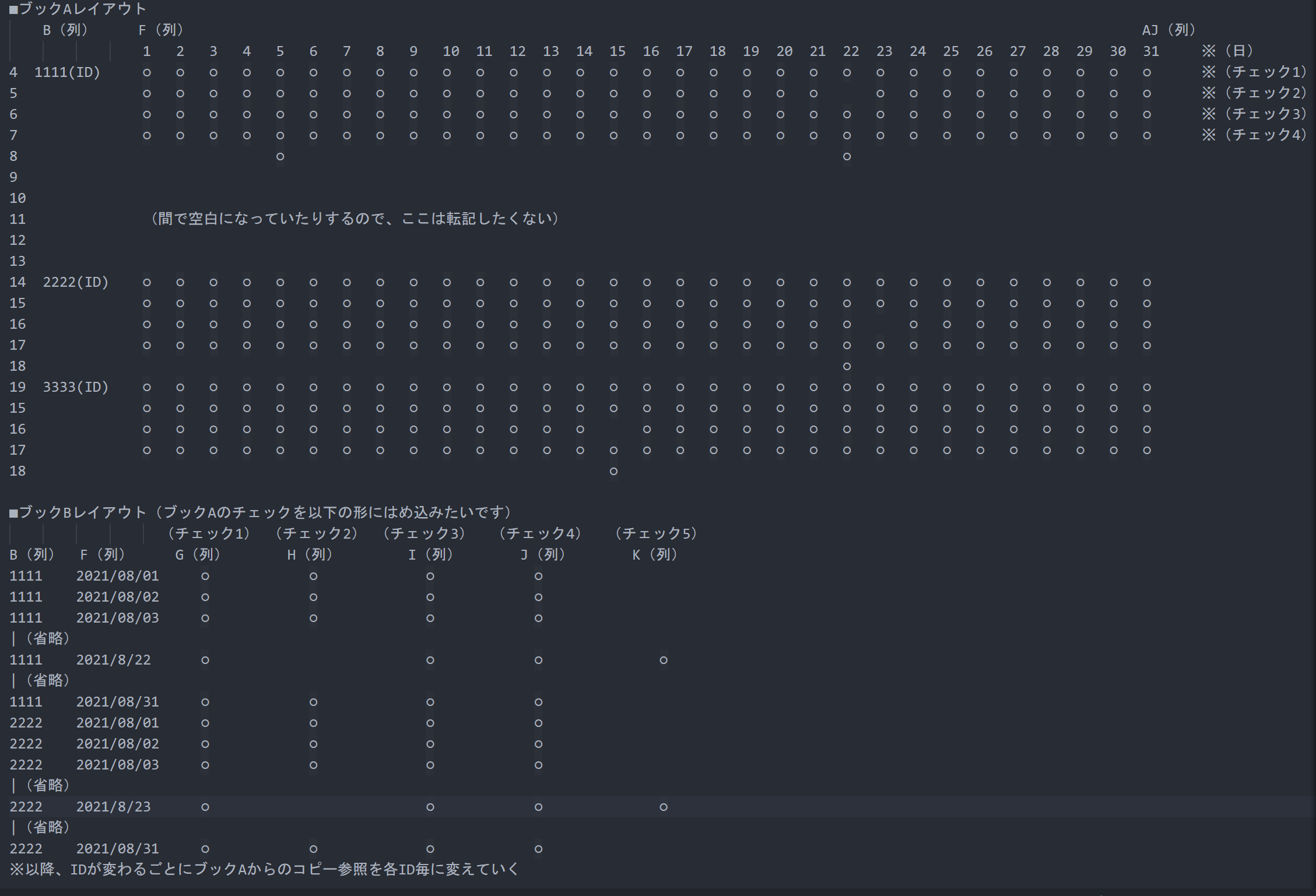Click the lone circle in row 8 under day 5
1316x896 pixels.
pos(280,156)
